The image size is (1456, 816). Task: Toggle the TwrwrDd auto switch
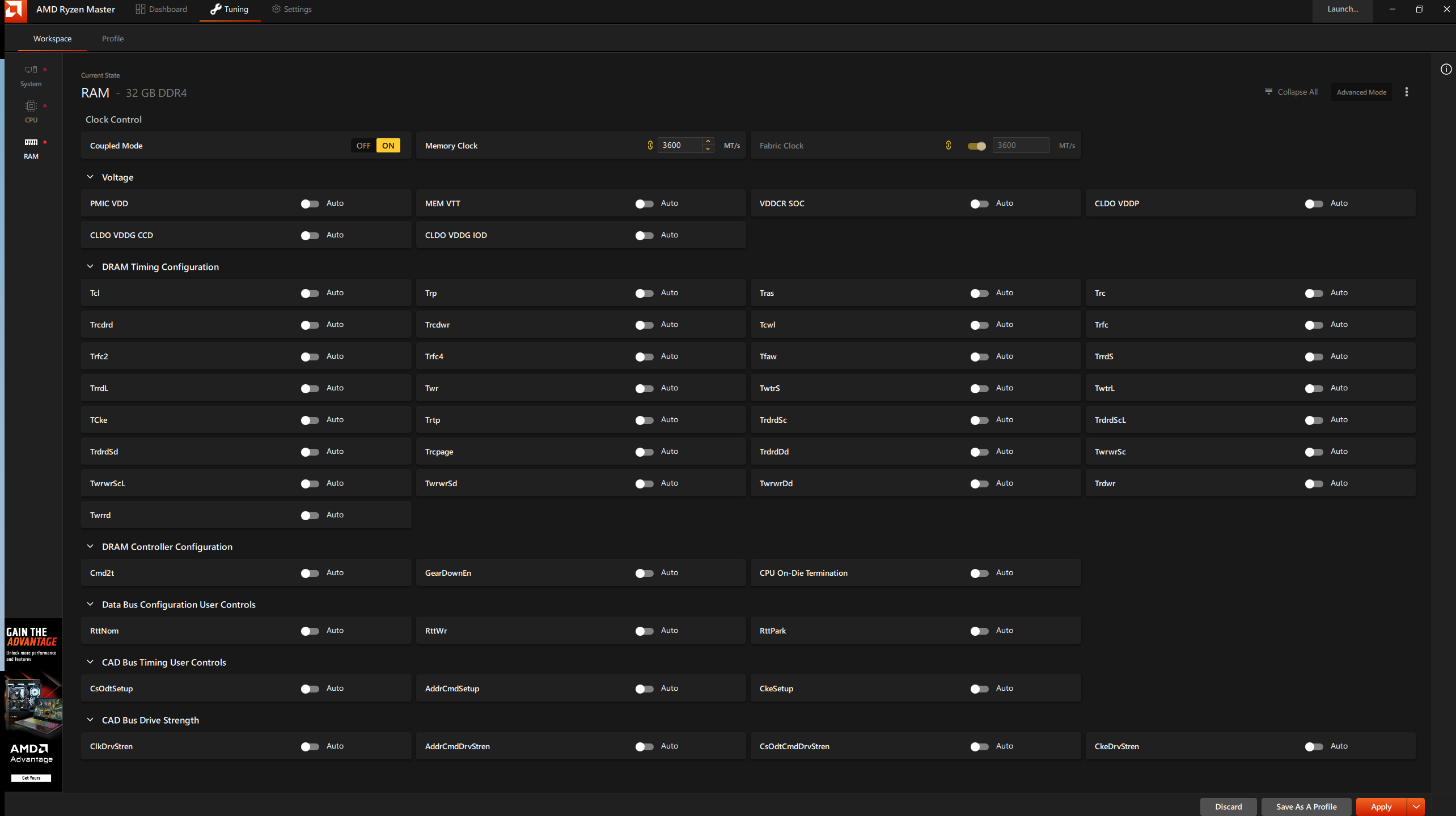(x=979, y=483)
